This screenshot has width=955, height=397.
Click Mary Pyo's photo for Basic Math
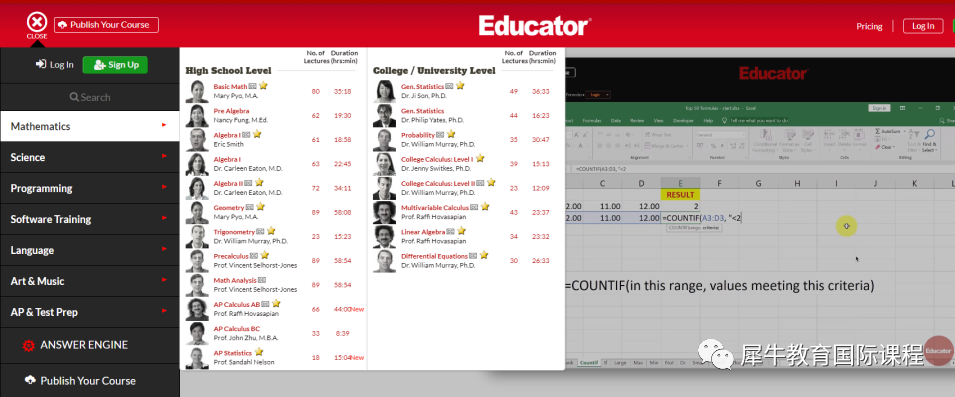197,91
